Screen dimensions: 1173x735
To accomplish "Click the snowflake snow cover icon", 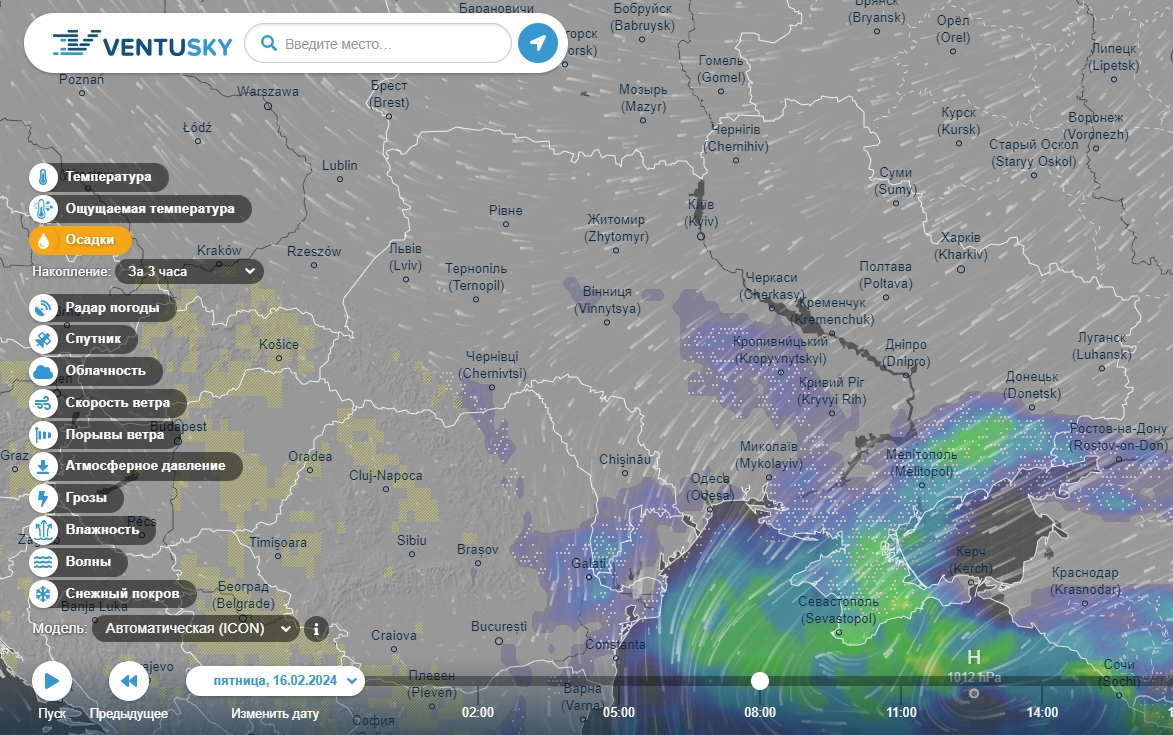I will click(44, 595).
